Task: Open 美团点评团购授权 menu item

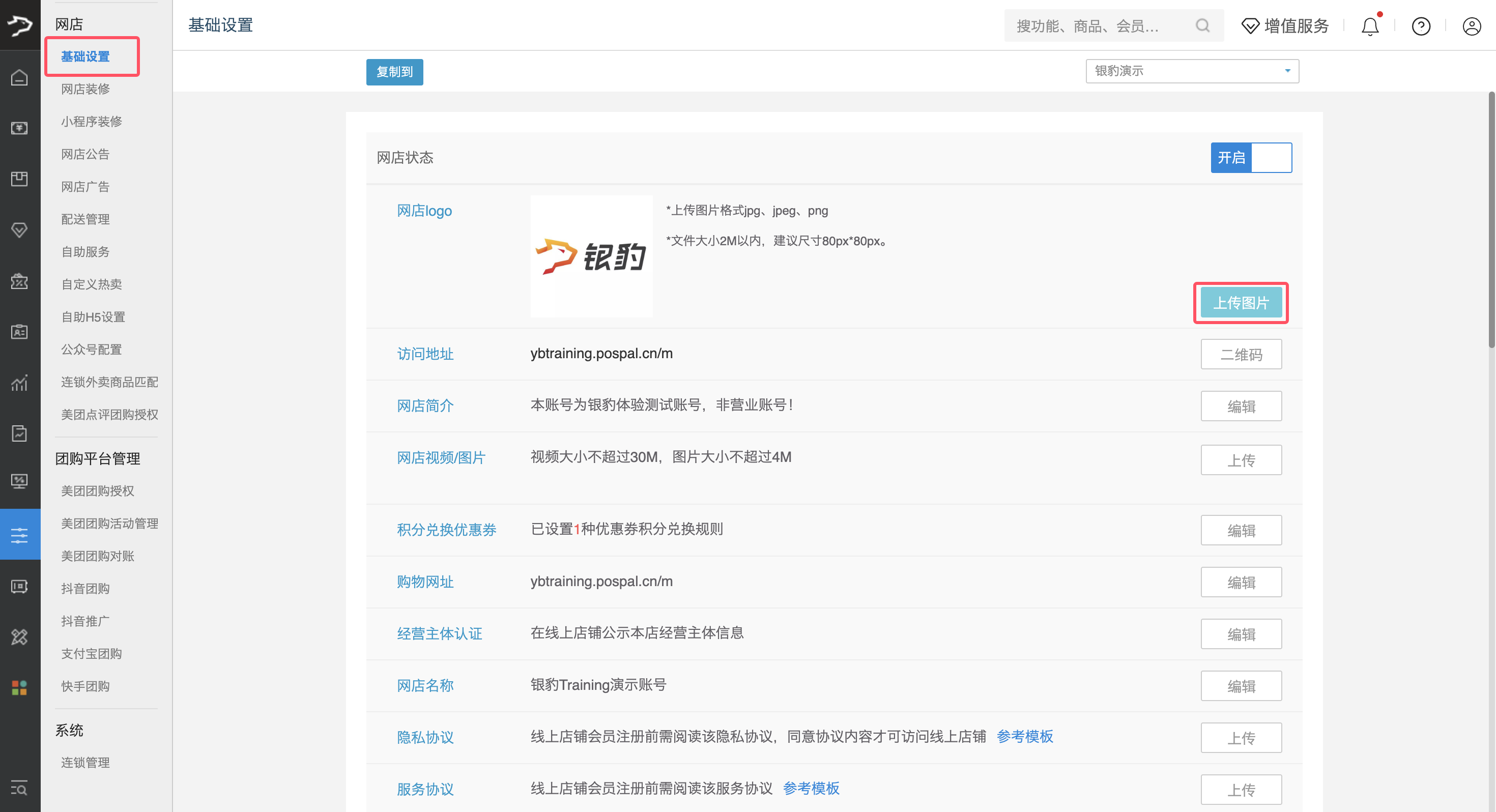Action: point(110,414)
